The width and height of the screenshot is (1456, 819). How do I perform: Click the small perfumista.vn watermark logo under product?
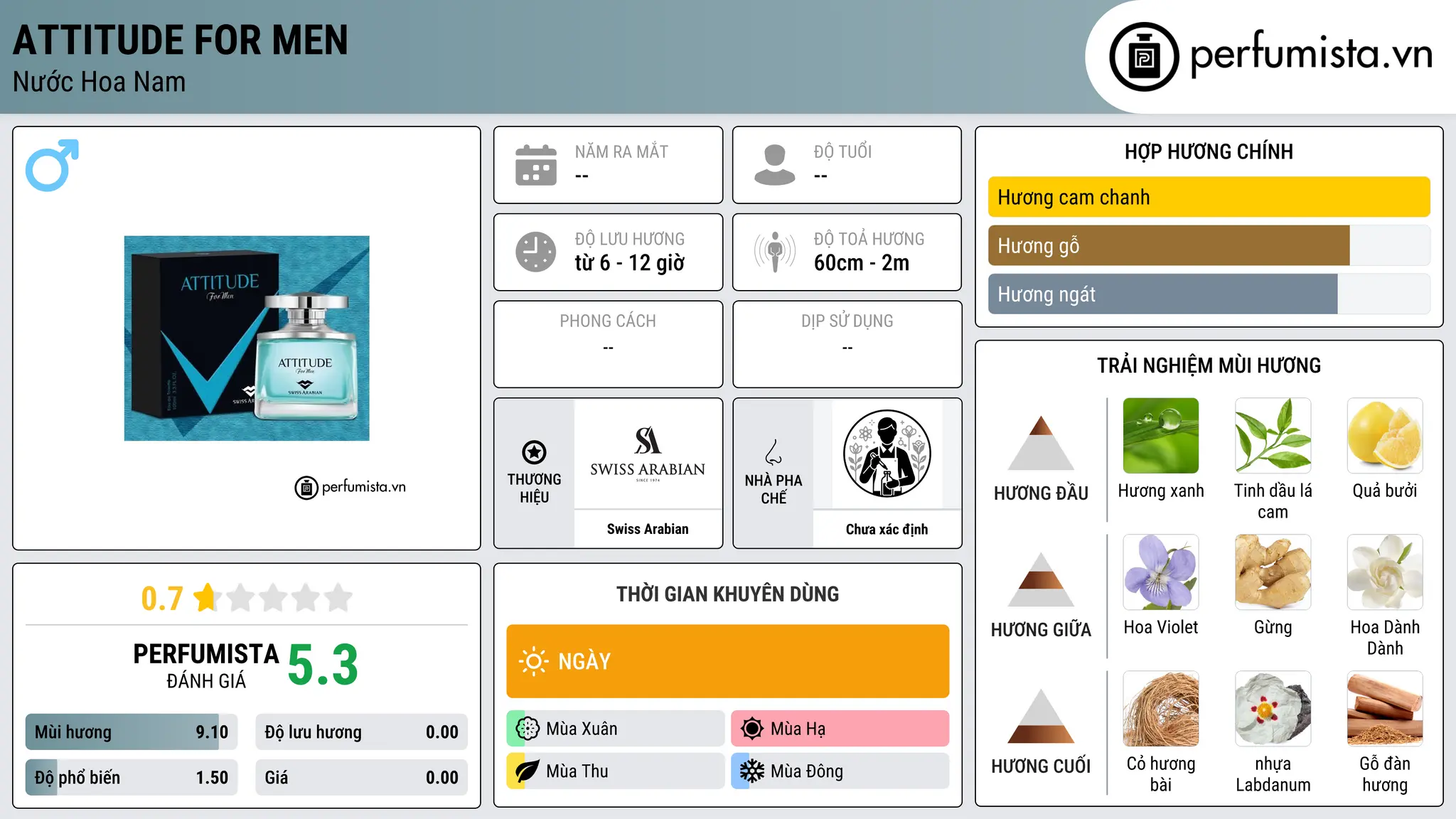[350, 488]
